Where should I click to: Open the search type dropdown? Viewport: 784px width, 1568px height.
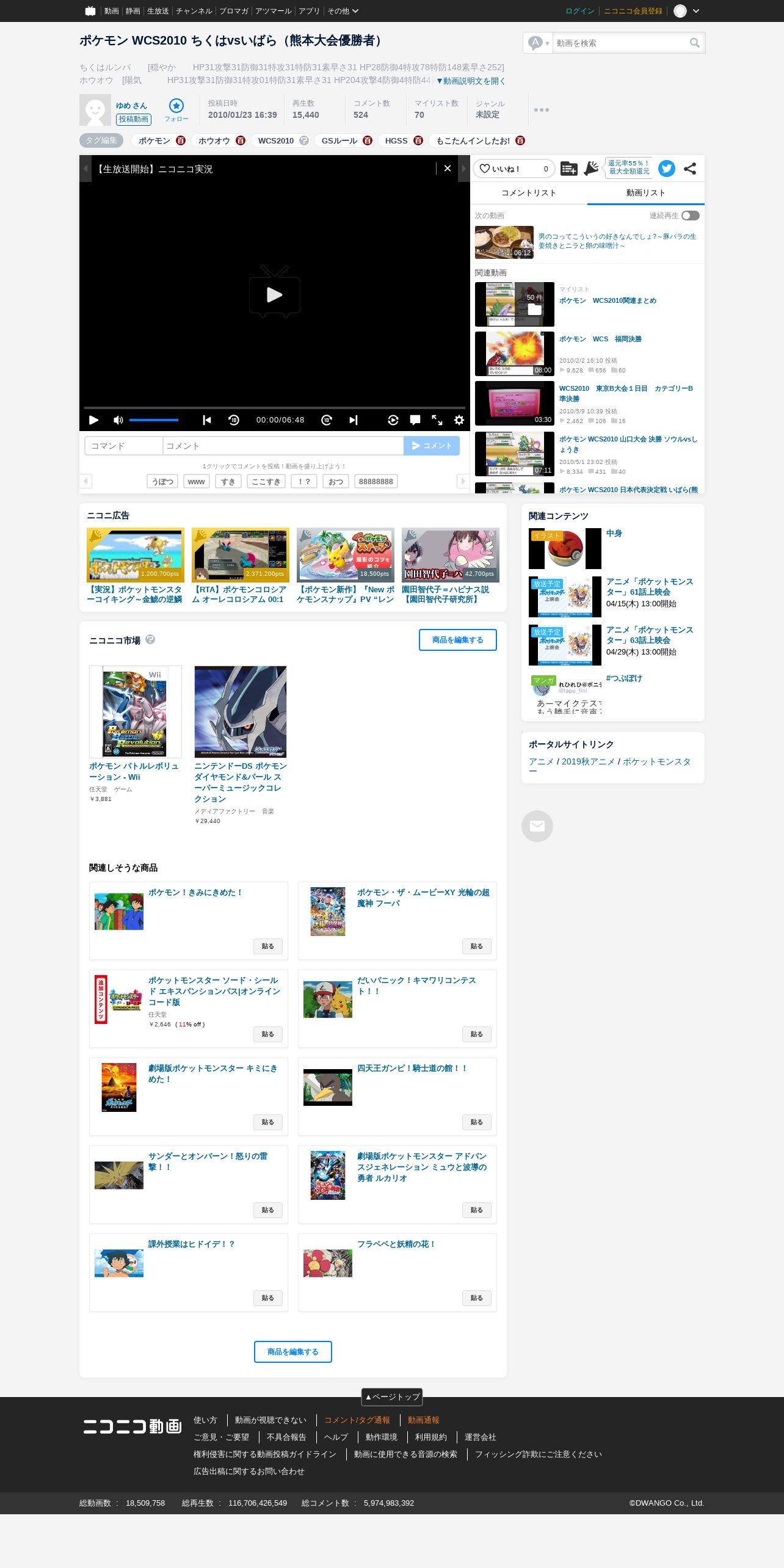tap(539, 43)
